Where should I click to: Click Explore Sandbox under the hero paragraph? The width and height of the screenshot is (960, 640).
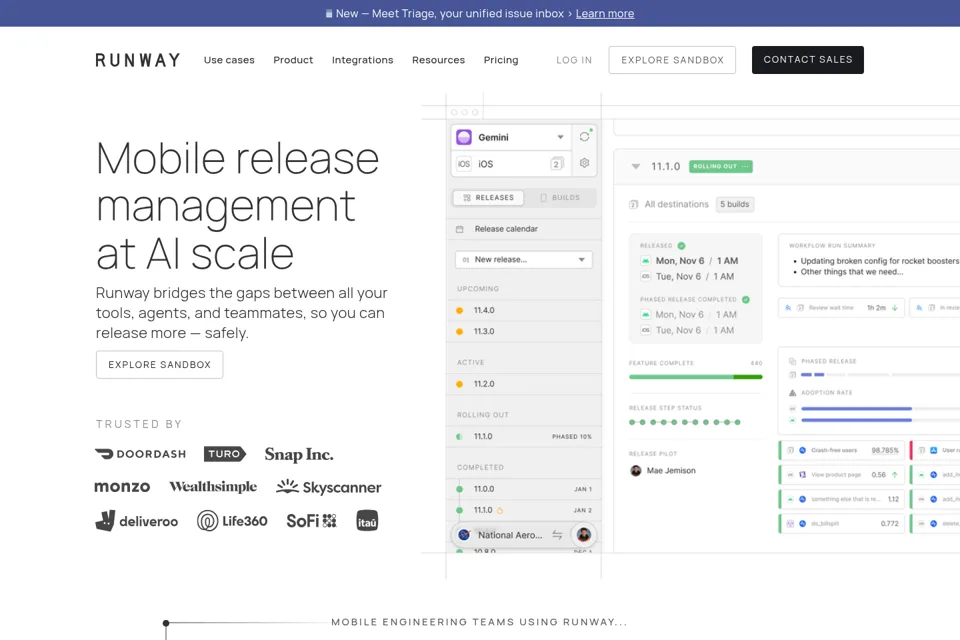point(160,365)
